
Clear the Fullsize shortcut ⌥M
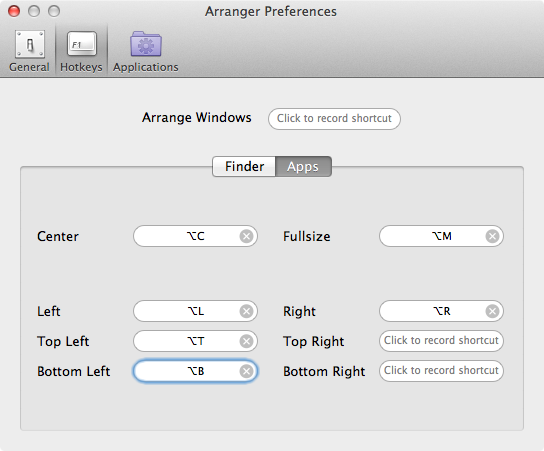pos(492,236)
